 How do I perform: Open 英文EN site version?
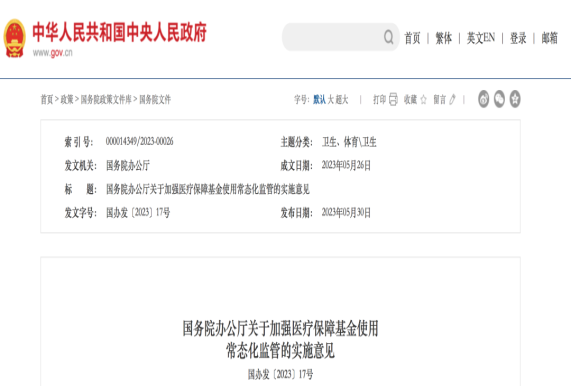(x=481, y=38)
